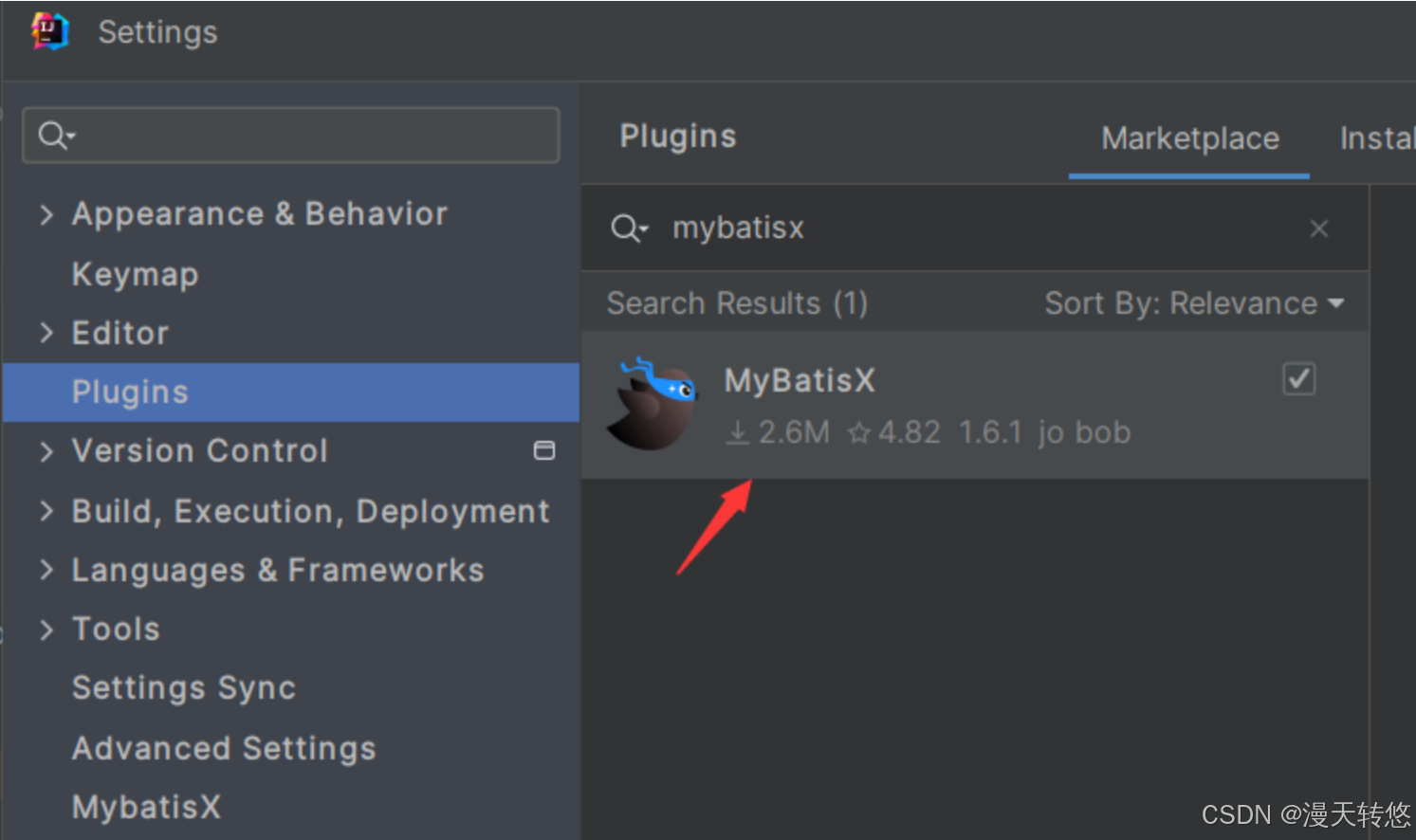
Task: Click the MyBatisX bird plugin logo
Action: pyautogui.click(x=653, y=404)
